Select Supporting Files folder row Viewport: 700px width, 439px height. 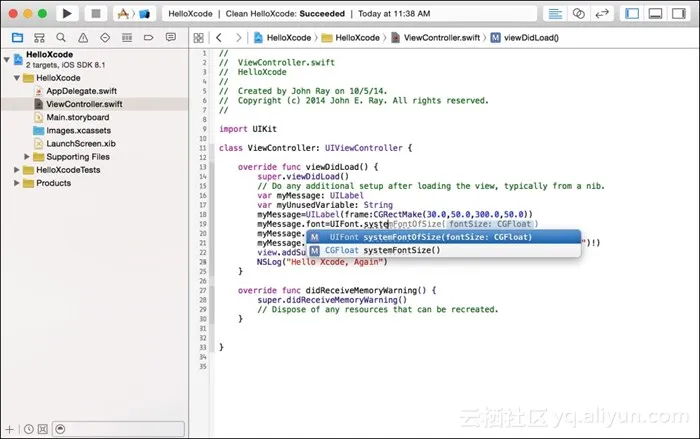(94, 157)
